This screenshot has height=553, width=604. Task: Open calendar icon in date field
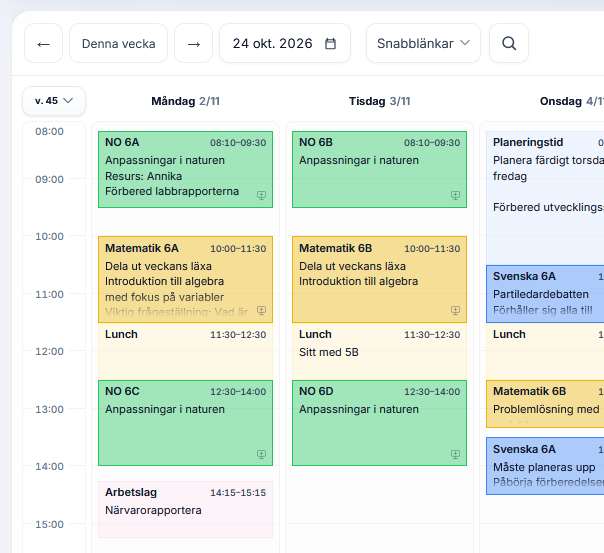pyautogui.click(x=330, y=44)
